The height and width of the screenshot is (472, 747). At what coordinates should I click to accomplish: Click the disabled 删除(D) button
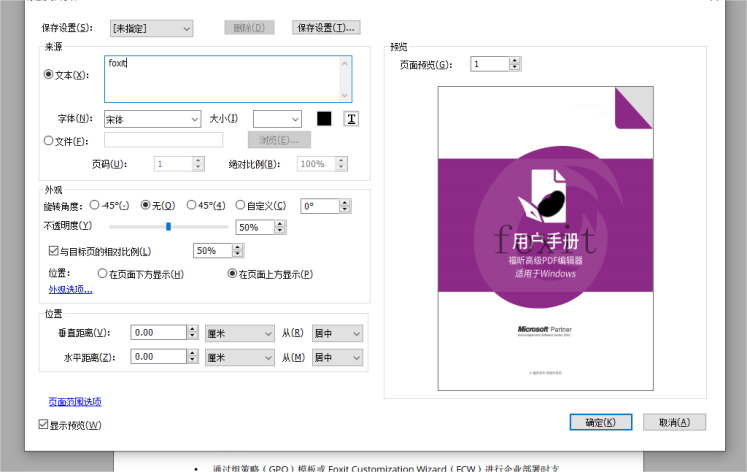[249, 28]
